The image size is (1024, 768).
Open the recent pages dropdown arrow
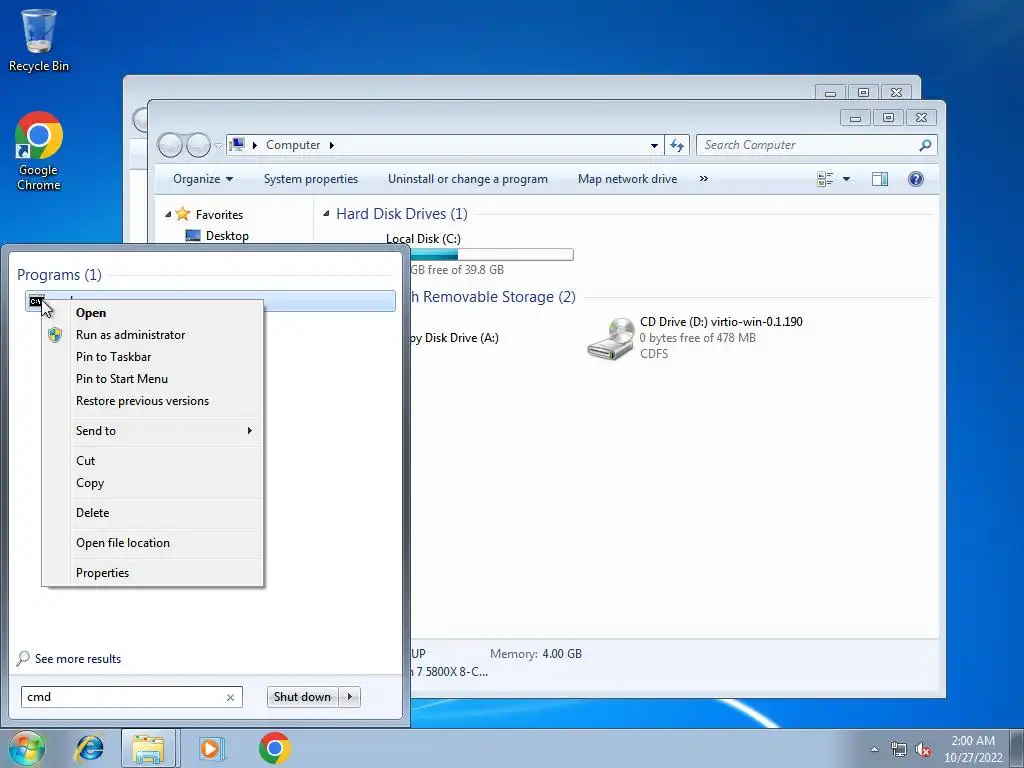point(218,146)
